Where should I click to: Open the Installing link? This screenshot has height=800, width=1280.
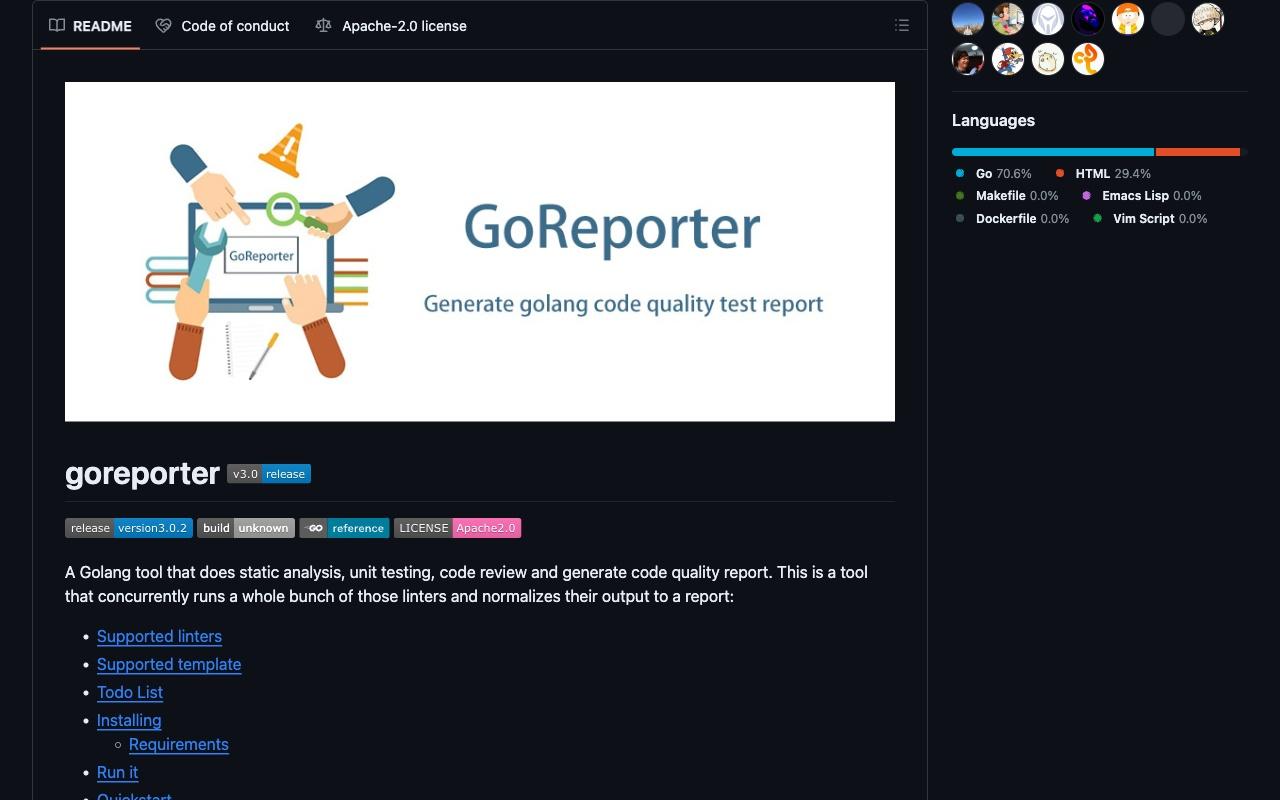[x=129, y=720]
